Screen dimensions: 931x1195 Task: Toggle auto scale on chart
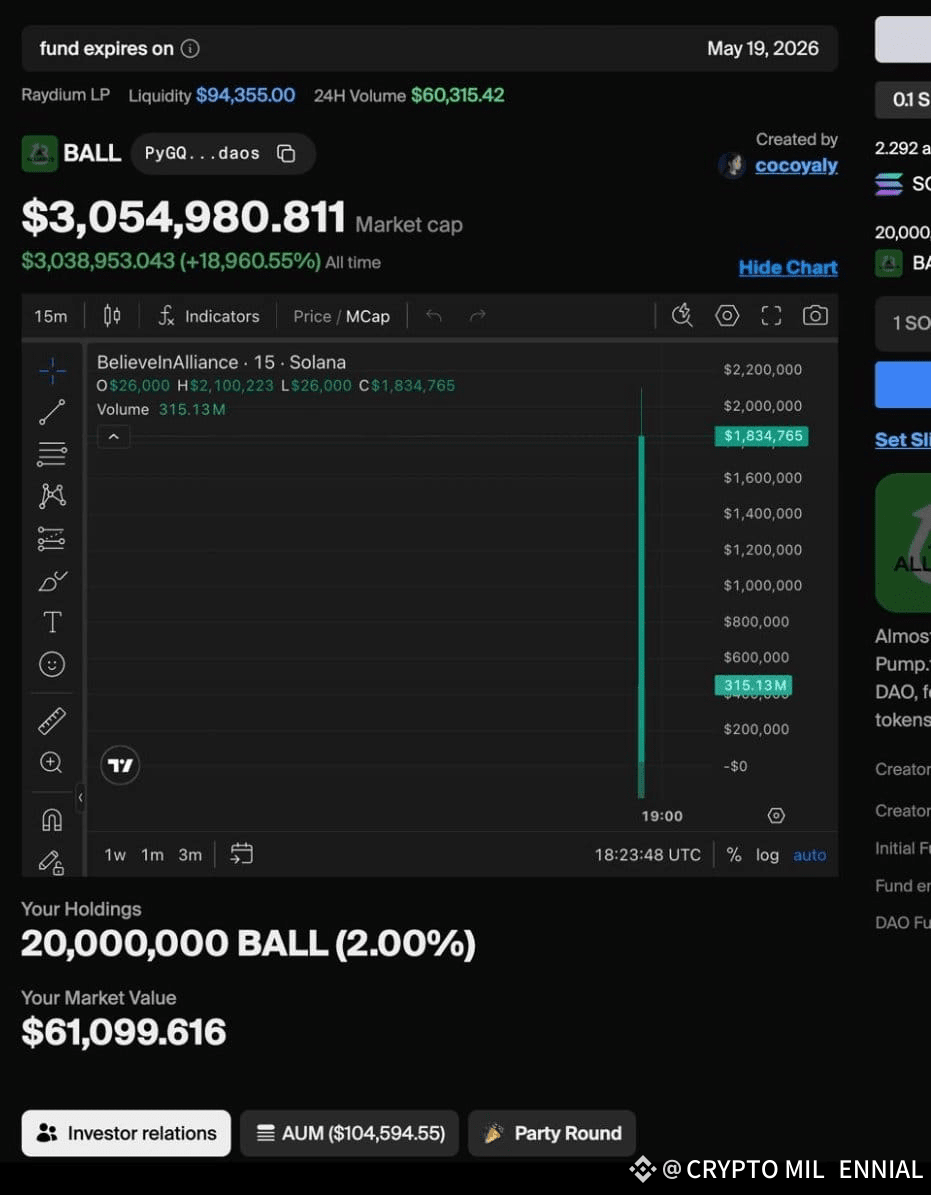(809, 855)
